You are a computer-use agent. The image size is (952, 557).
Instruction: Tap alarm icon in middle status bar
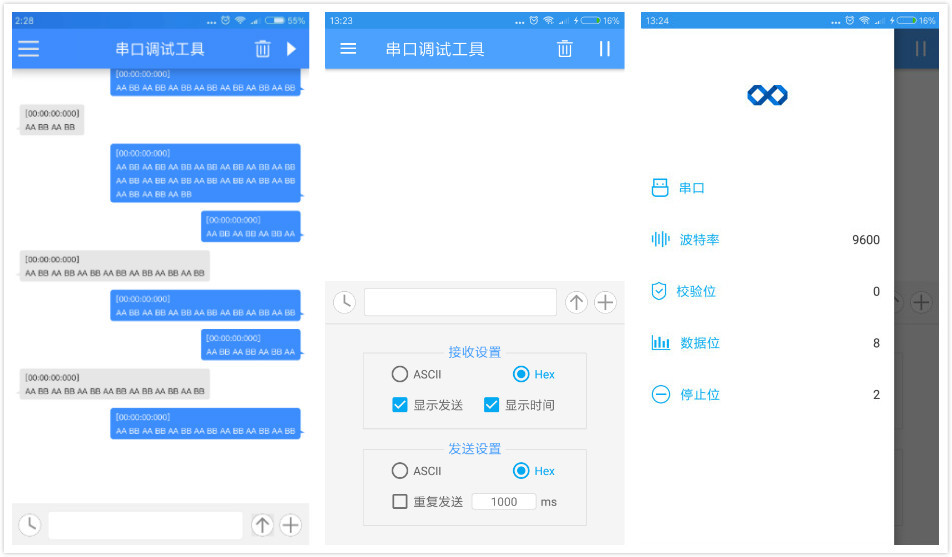point(534,20)
